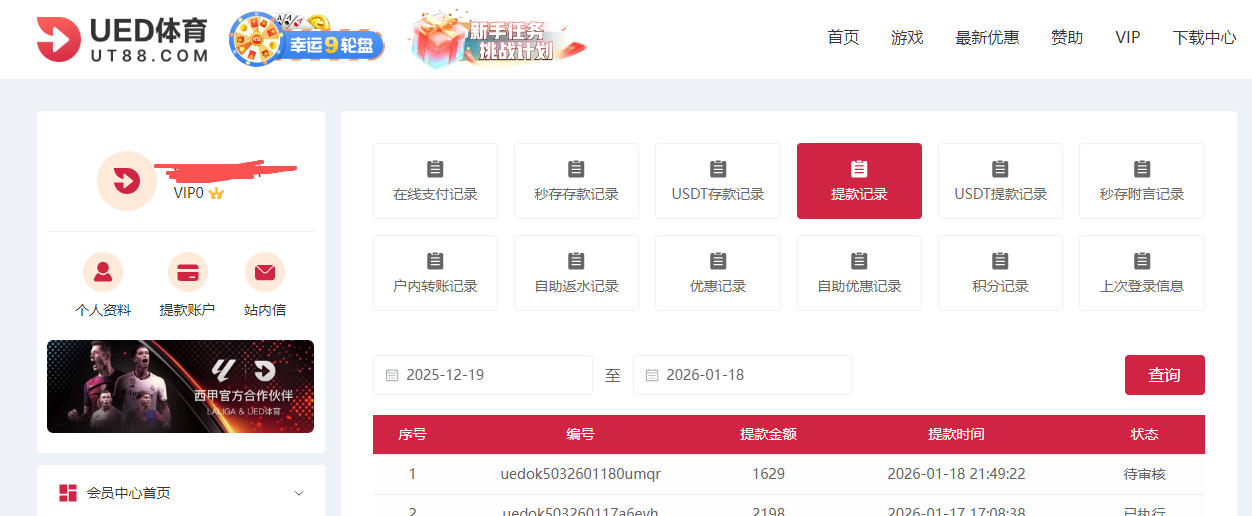Go to VIP navigation item

(x=1127, y=38)
